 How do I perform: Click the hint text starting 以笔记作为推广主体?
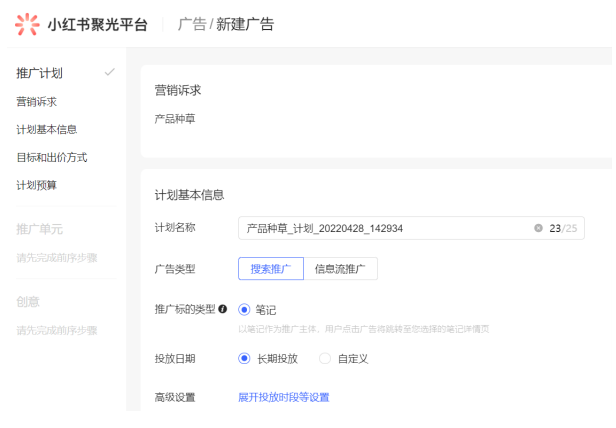pos(364,329)
